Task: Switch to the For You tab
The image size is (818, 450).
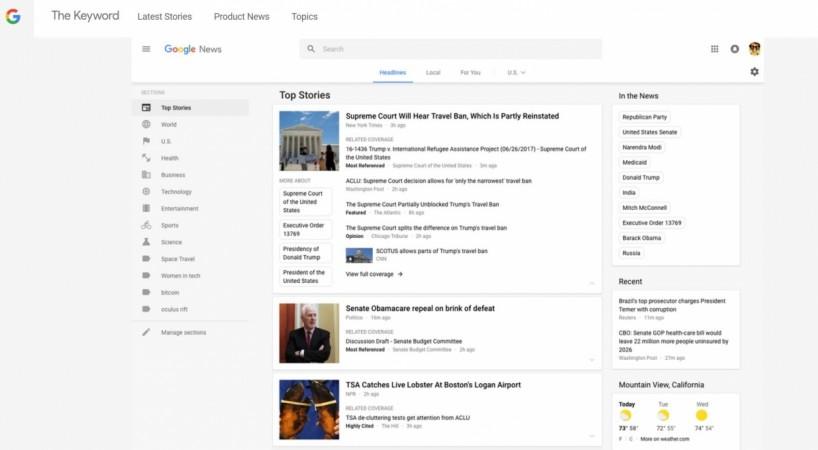Action: coord(470,73)
